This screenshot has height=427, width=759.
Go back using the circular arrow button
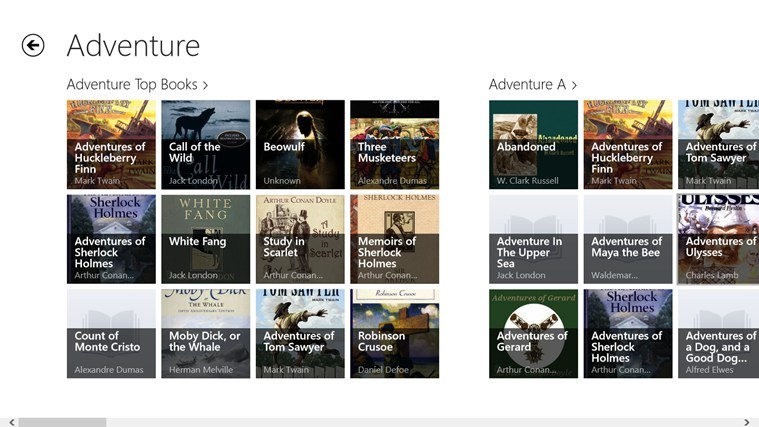pyautogui.click(x=33, y=46)
